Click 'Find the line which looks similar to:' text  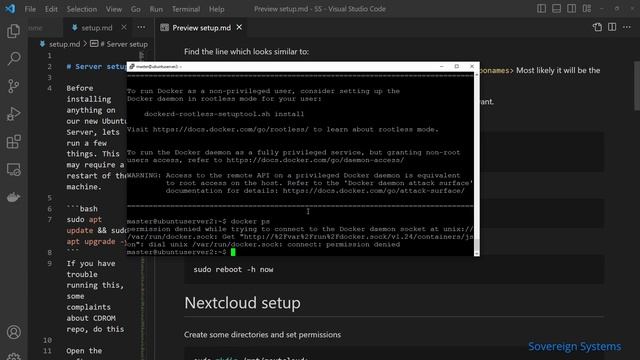(x=247, y=52)
